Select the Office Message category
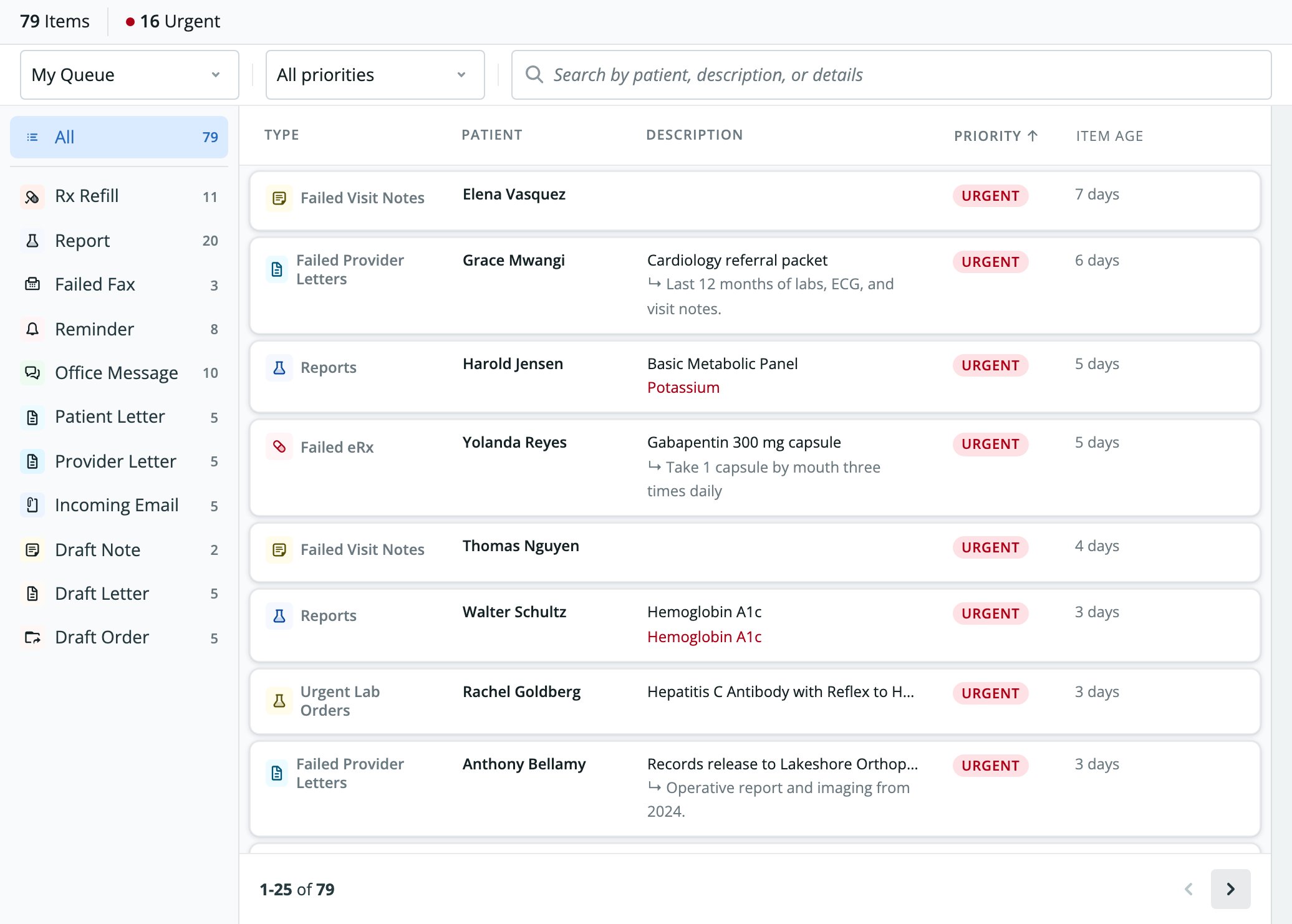The image size is (1292, 924). pyautogui.click(x=119, y=373)
